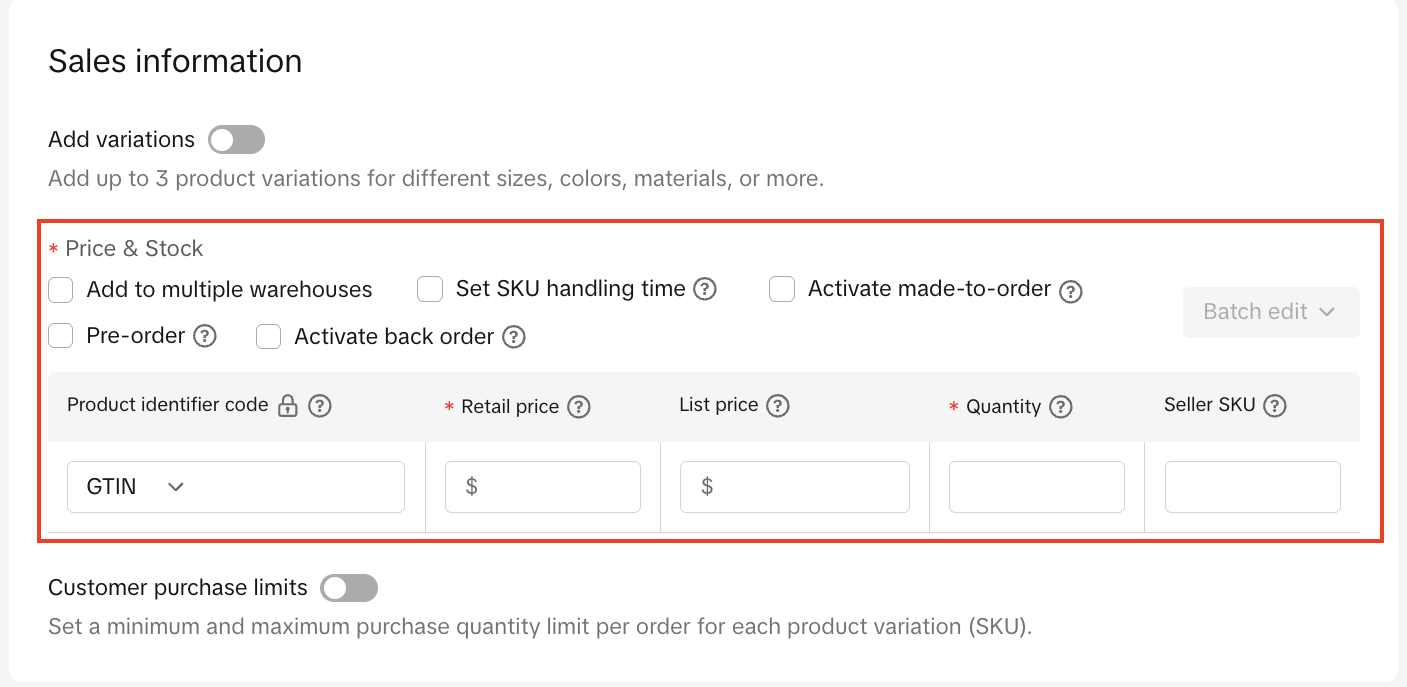This screenshot has height=687, width=1407.
Task: Enable the Add variations toggle
Action: 236,140
